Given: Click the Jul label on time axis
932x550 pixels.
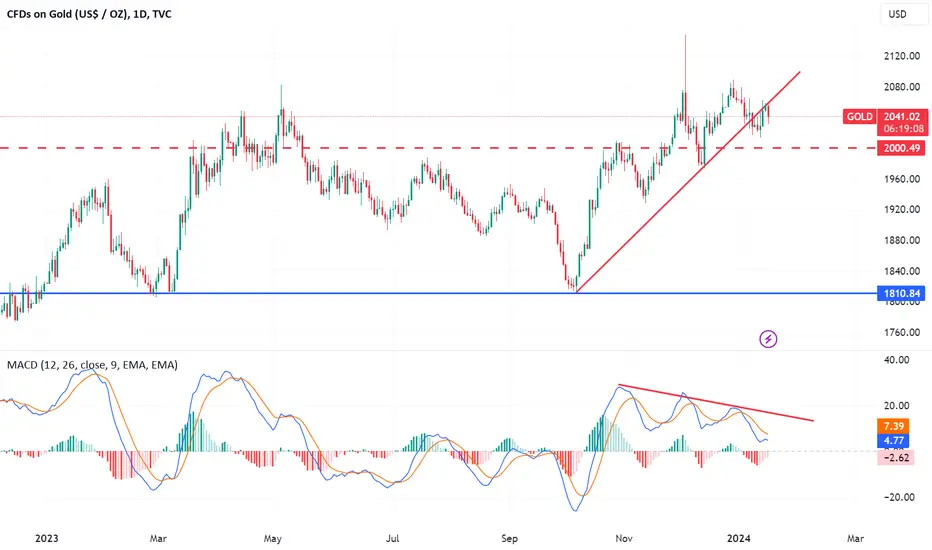Looking at the screenshot, I should click(392, 538).
